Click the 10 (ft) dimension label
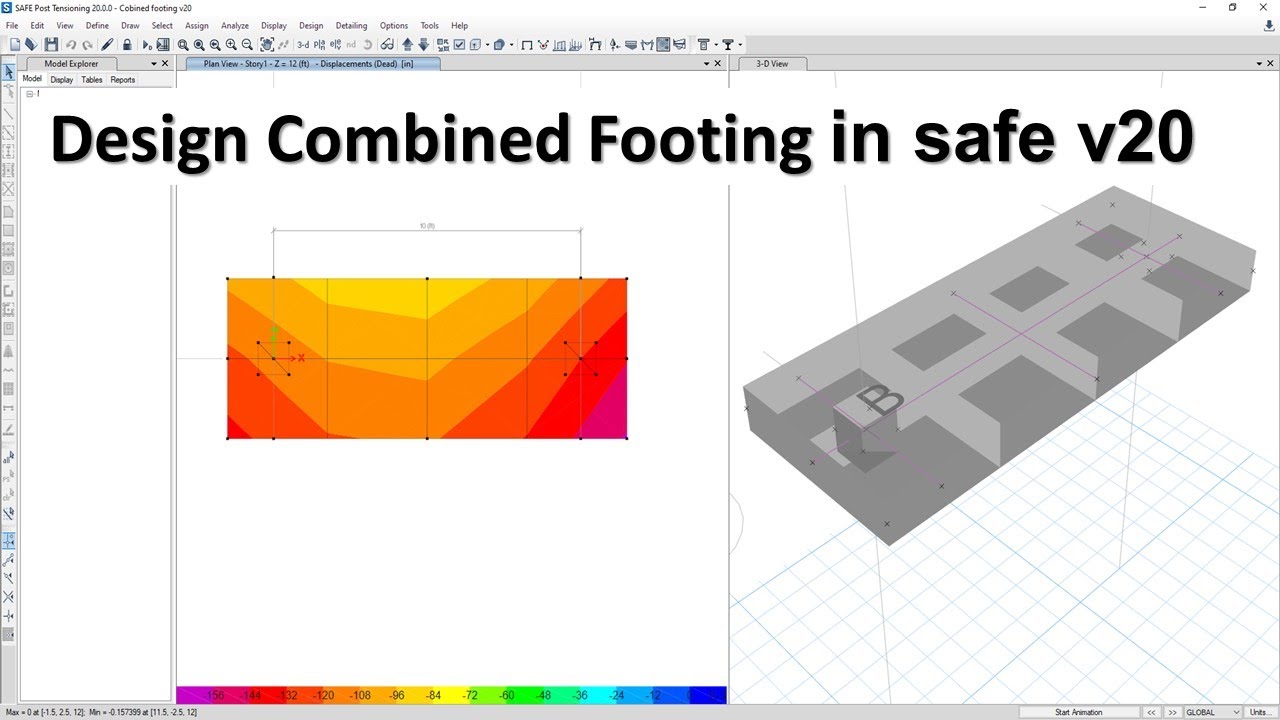 [427, 226]
